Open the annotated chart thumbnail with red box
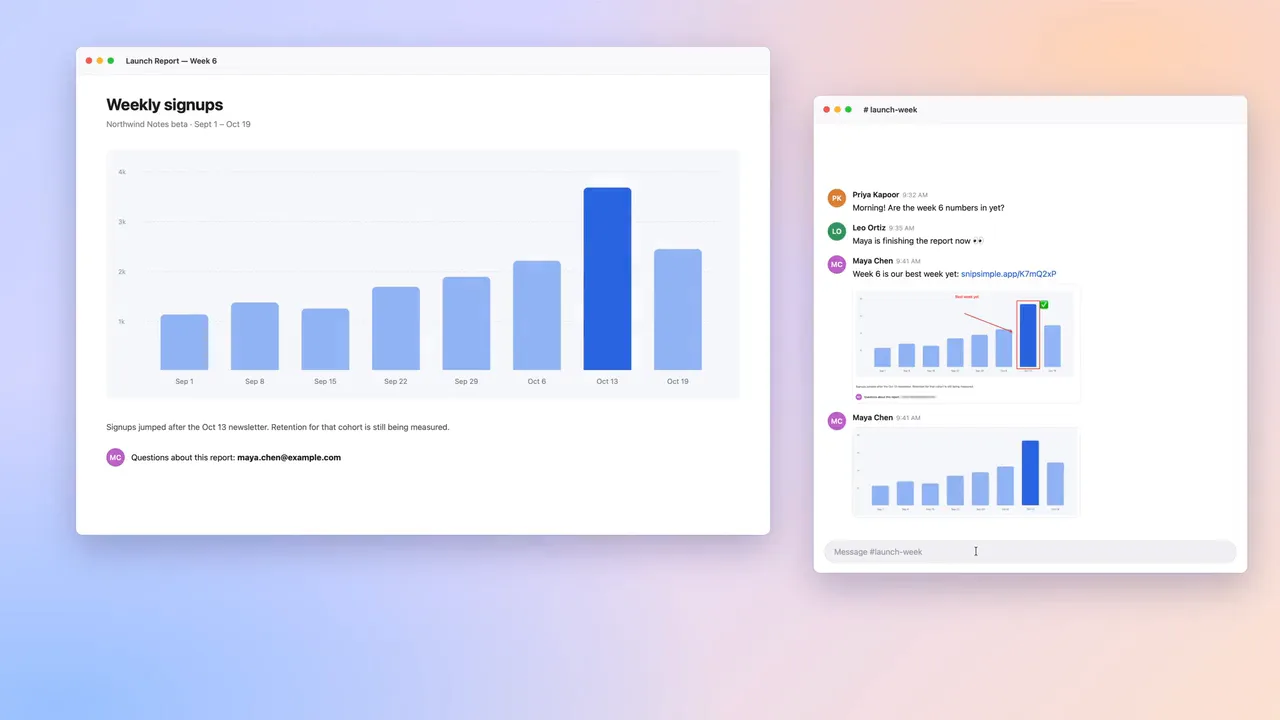This screenshot has height=720, width=1280. 966,344
